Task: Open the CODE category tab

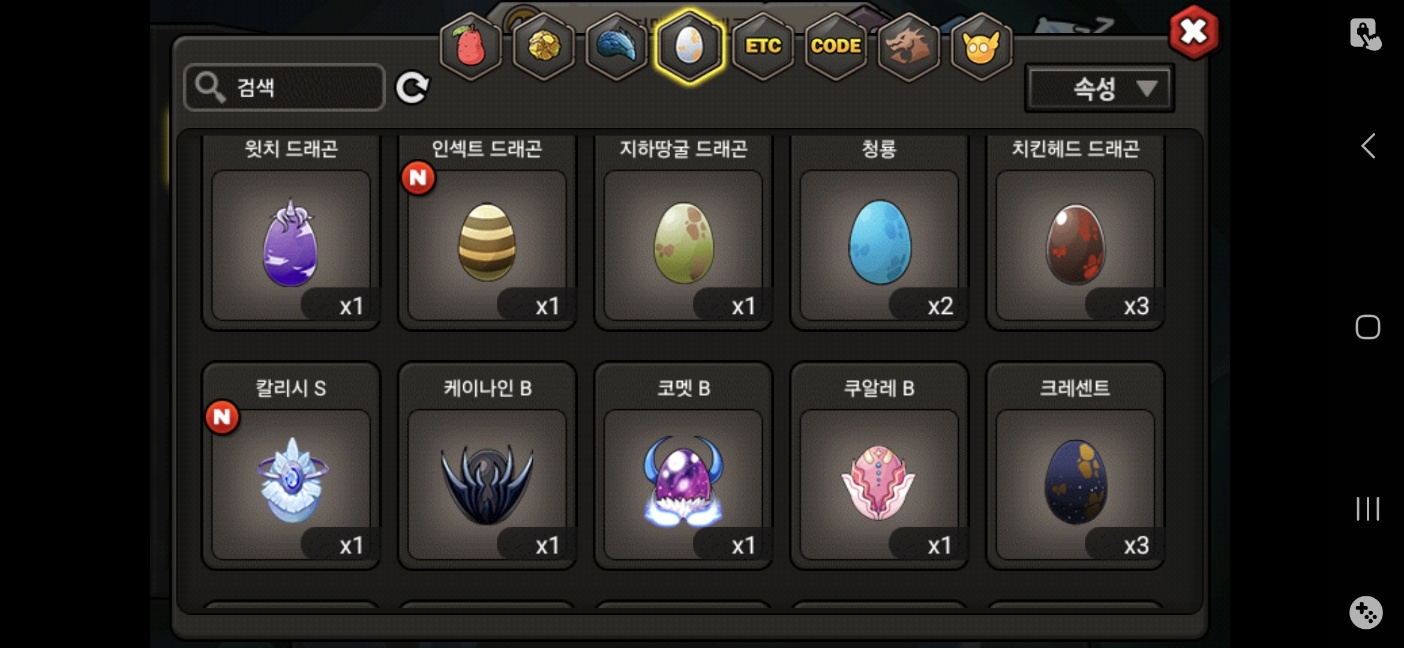Action: pos(836,47)
